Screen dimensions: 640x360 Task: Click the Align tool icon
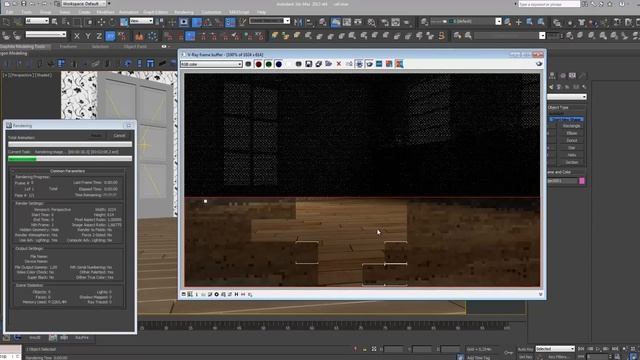[309, 22]
